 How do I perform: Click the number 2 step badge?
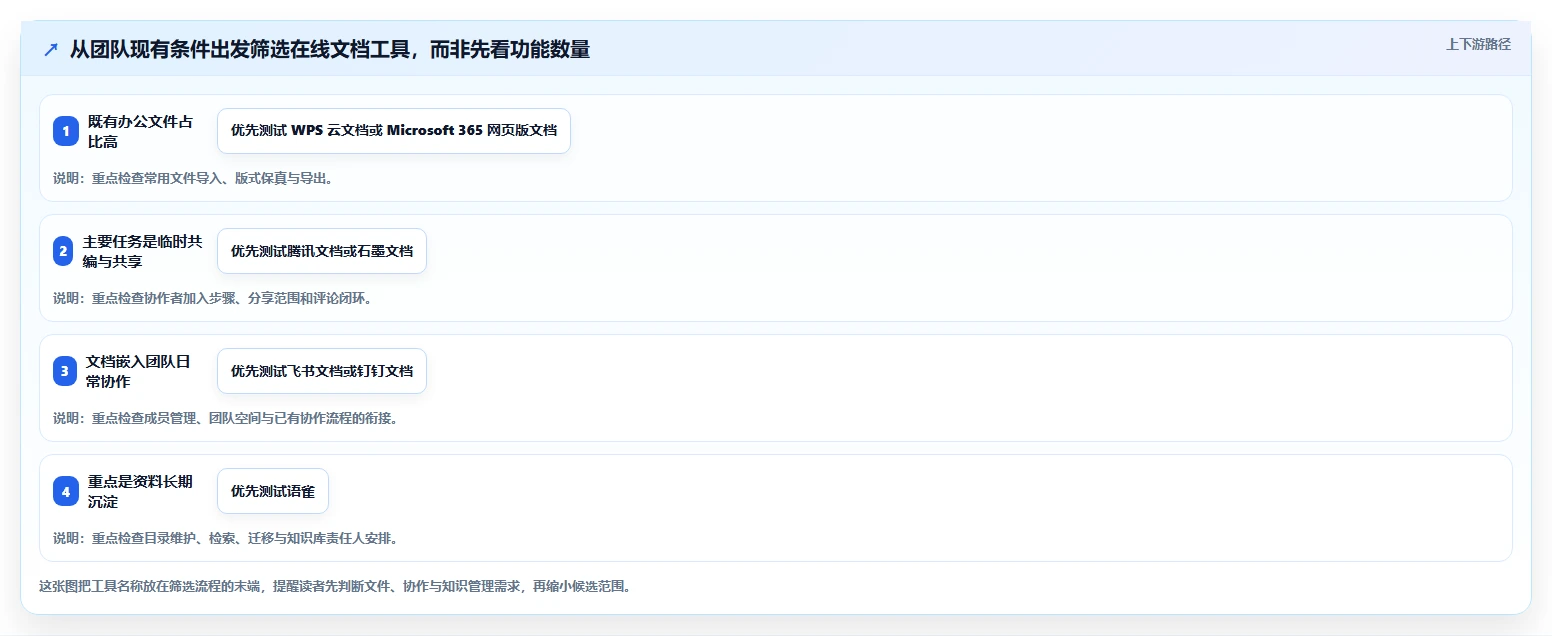63,251
